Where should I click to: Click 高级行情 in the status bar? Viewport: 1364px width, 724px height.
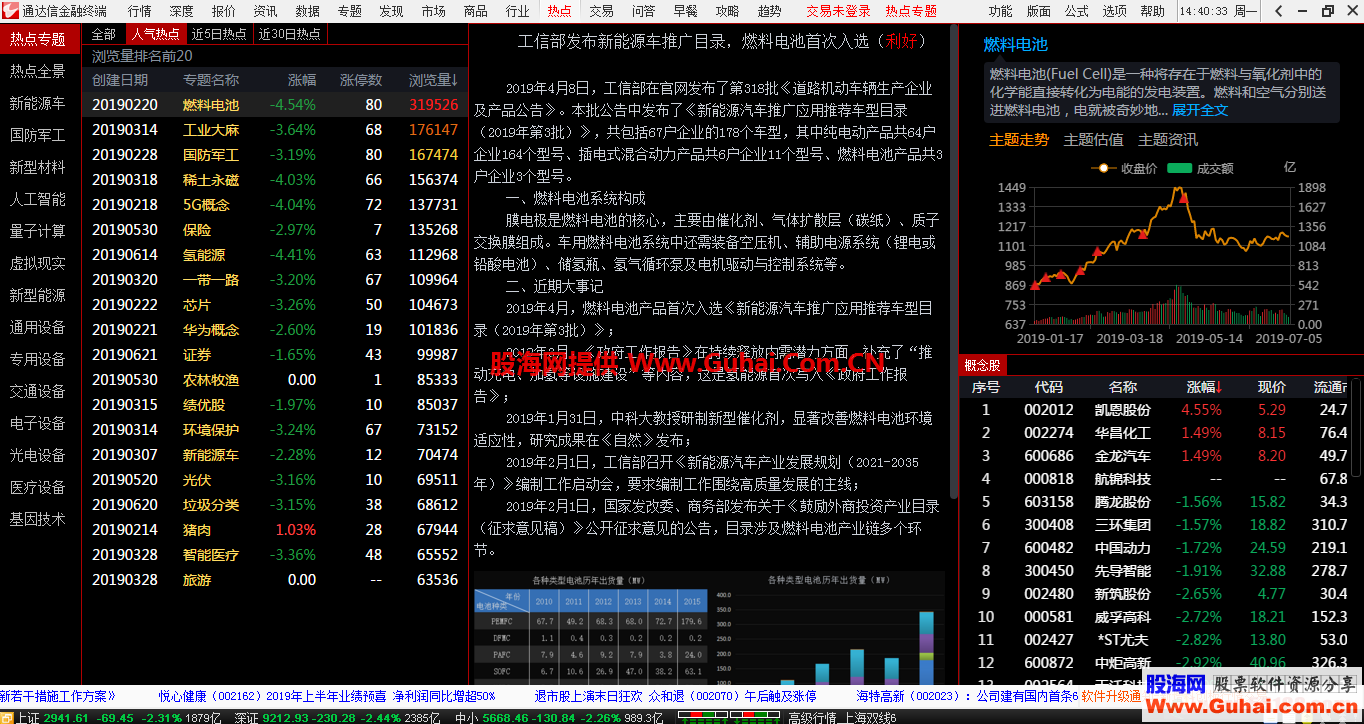810,717
